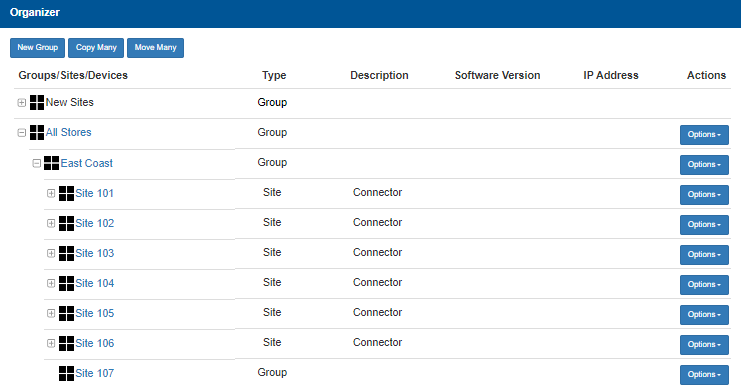The height and width of the screenshot is (388, 741).
Task: Open Options dropdown for Site 104
Action: pyautogui.click(x=704, y=285)
